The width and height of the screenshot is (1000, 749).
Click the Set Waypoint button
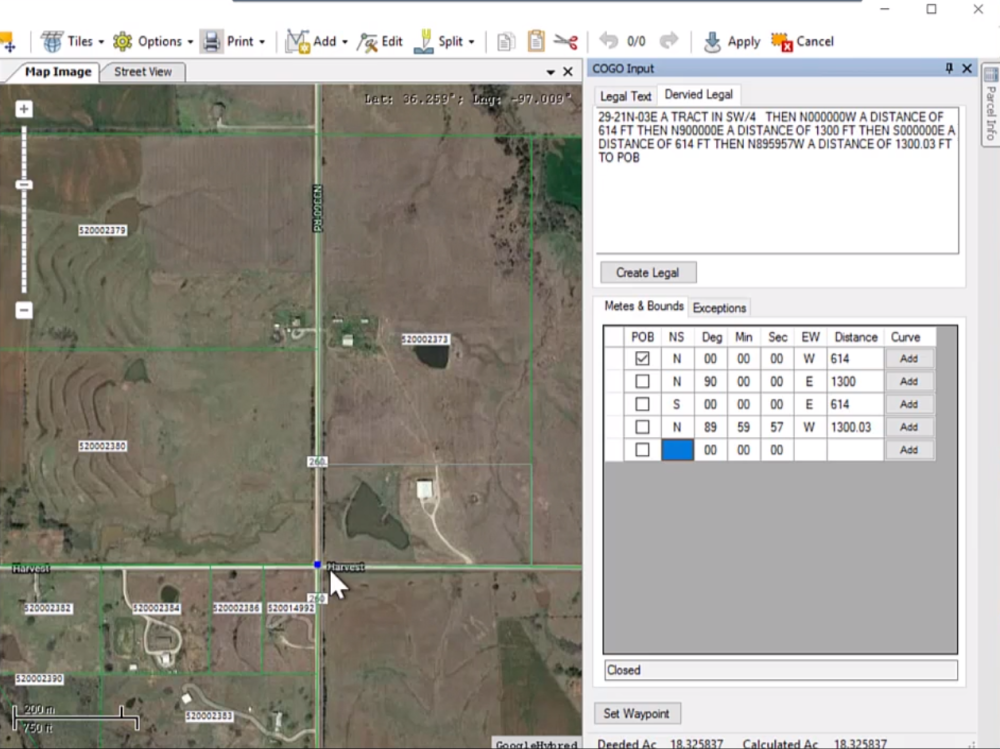(x=637, y=713)
